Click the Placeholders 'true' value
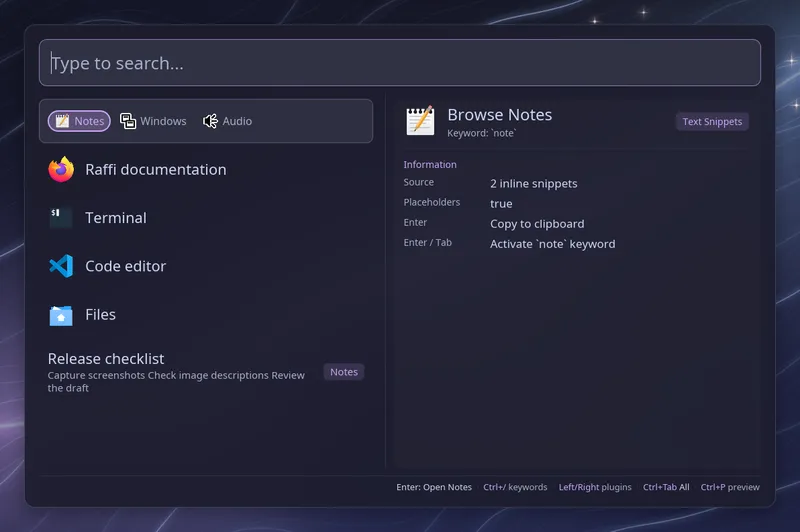800x532 pixels. pos(501,204)
